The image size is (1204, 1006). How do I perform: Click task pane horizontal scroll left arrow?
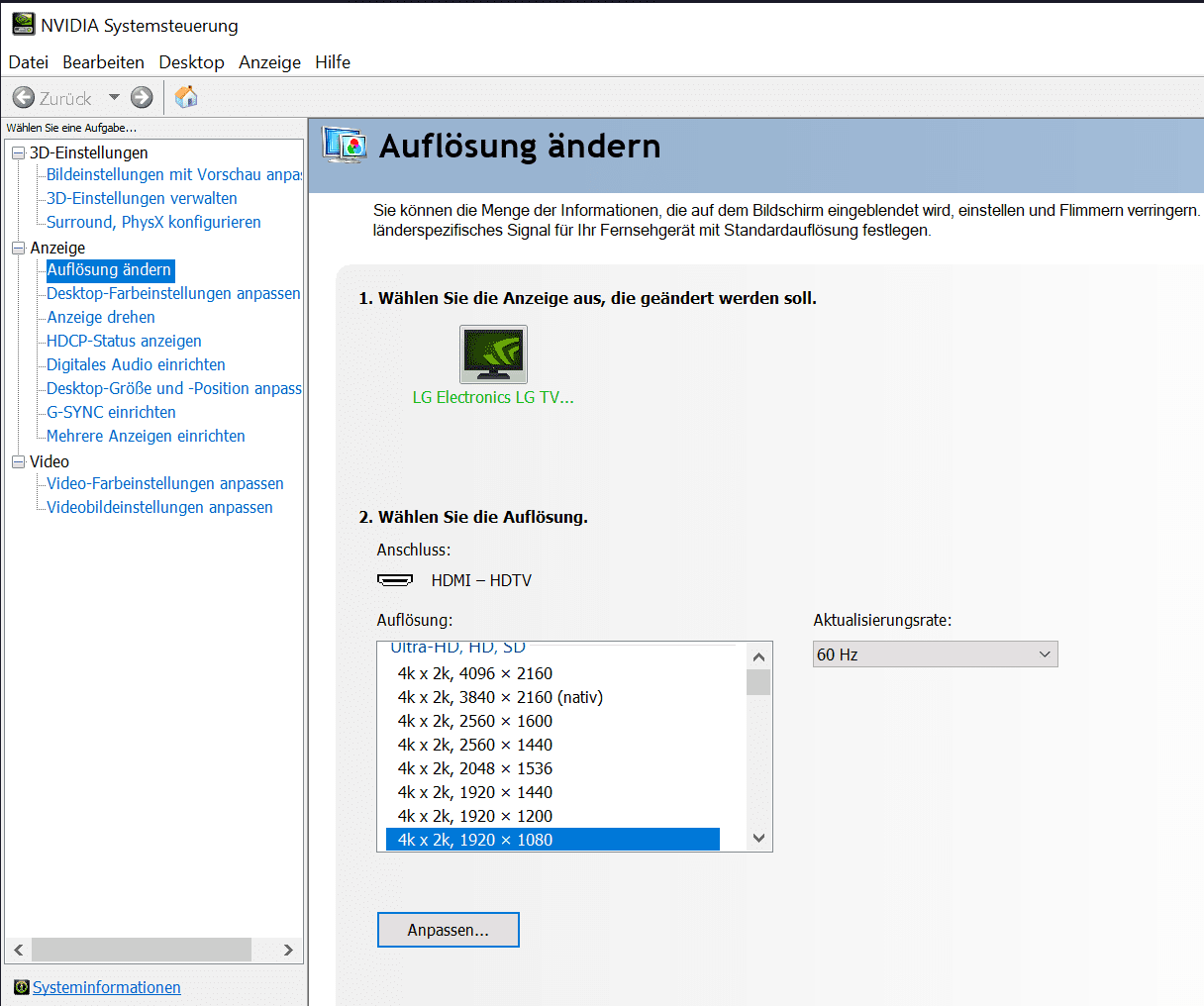pyautogui.click(x=18, y=950)
